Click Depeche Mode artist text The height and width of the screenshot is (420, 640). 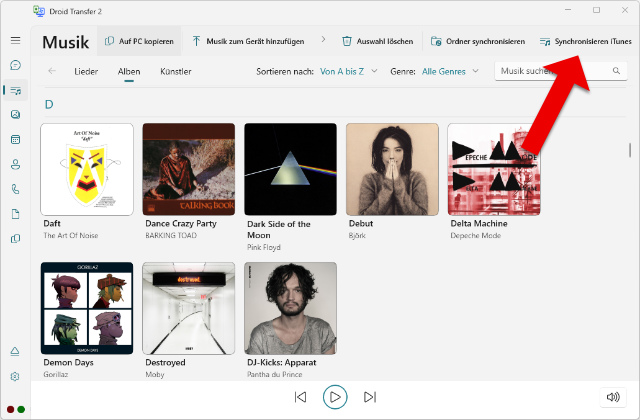pos(476,236)
